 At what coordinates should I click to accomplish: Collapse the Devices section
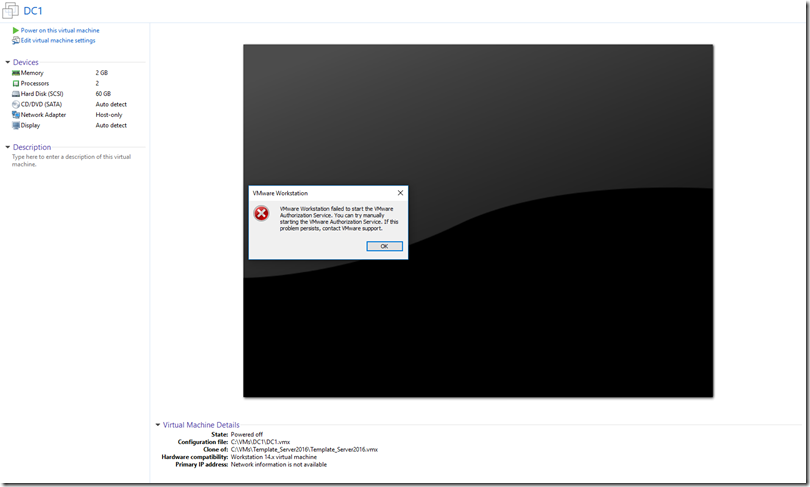[x=8, y=62]
